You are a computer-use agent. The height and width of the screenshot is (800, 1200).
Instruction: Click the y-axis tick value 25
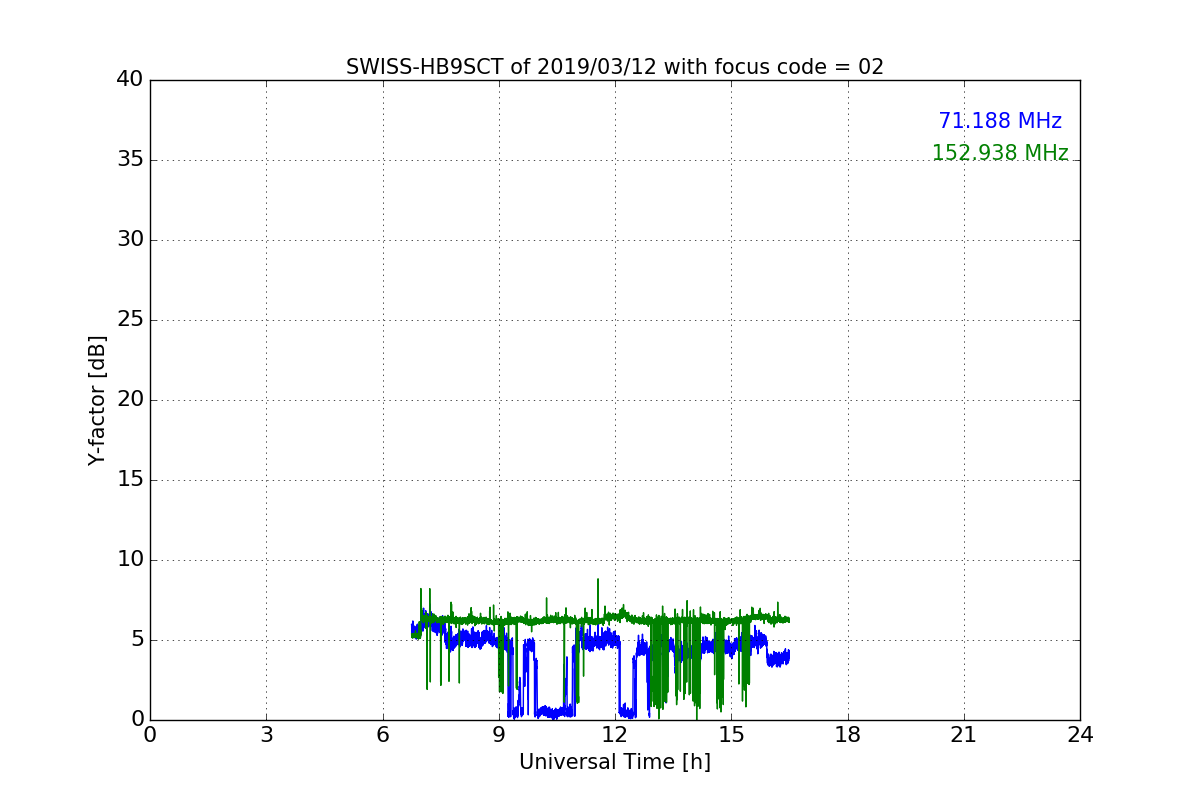click(130, 320)
